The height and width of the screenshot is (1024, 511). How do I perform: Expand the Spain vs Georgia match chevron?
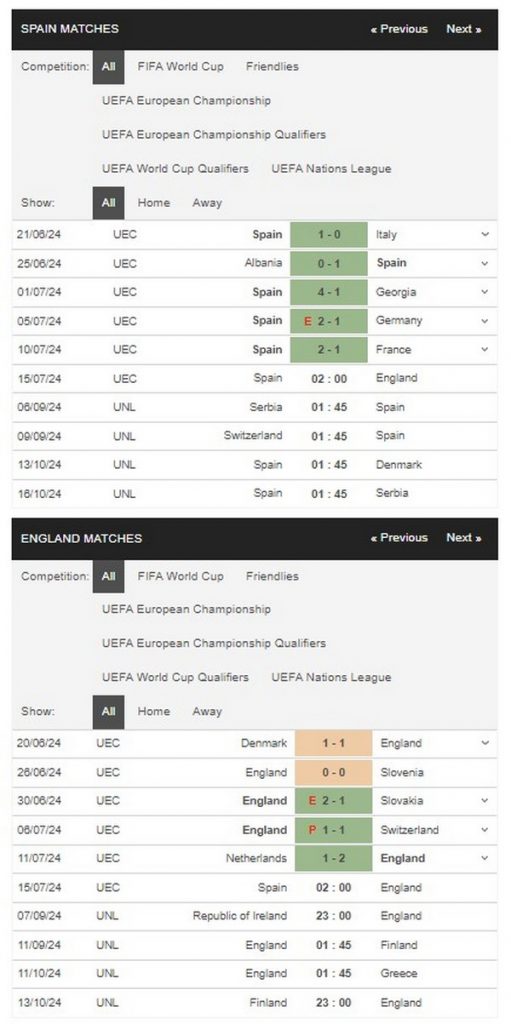[x=485, y=292]
